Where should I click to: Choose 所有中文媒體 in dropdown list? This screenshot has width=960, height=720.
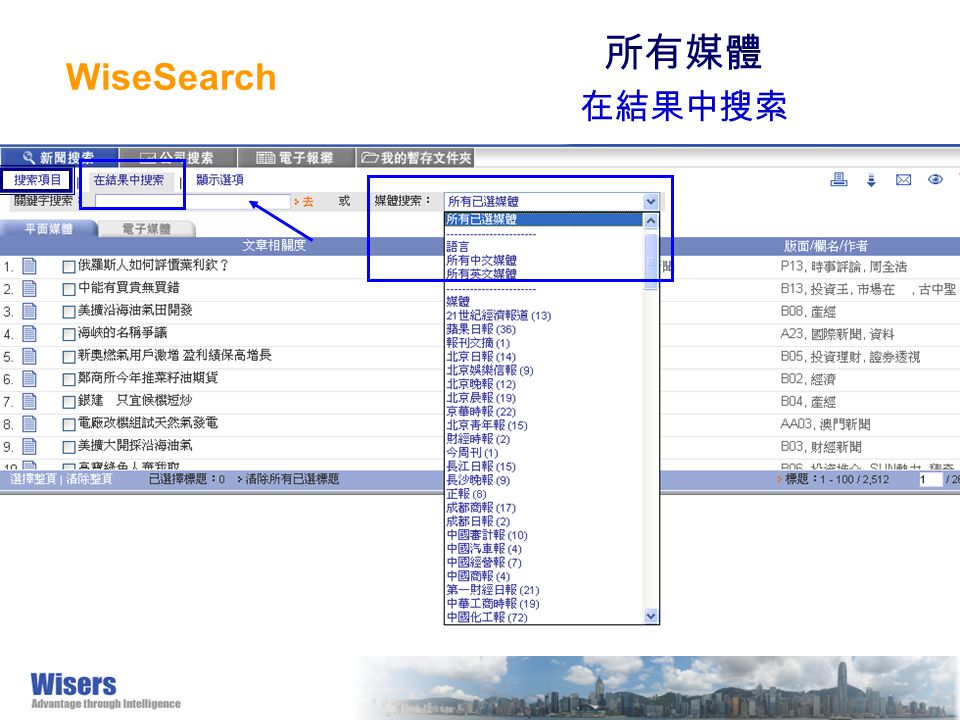[x=481, y=260]
